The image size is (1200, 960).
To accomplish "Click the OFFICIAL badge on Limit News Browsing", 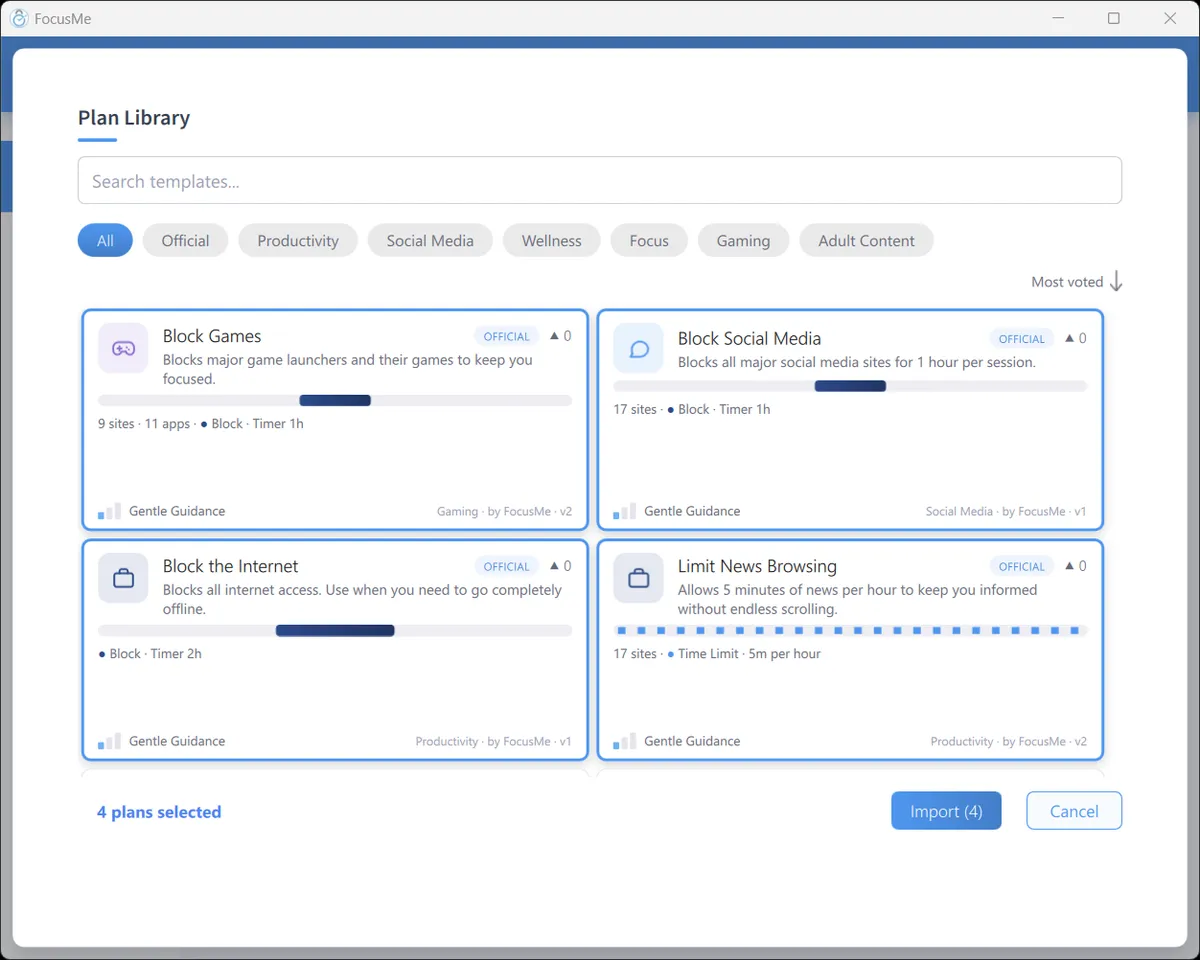I will [x=1021, y=566].
